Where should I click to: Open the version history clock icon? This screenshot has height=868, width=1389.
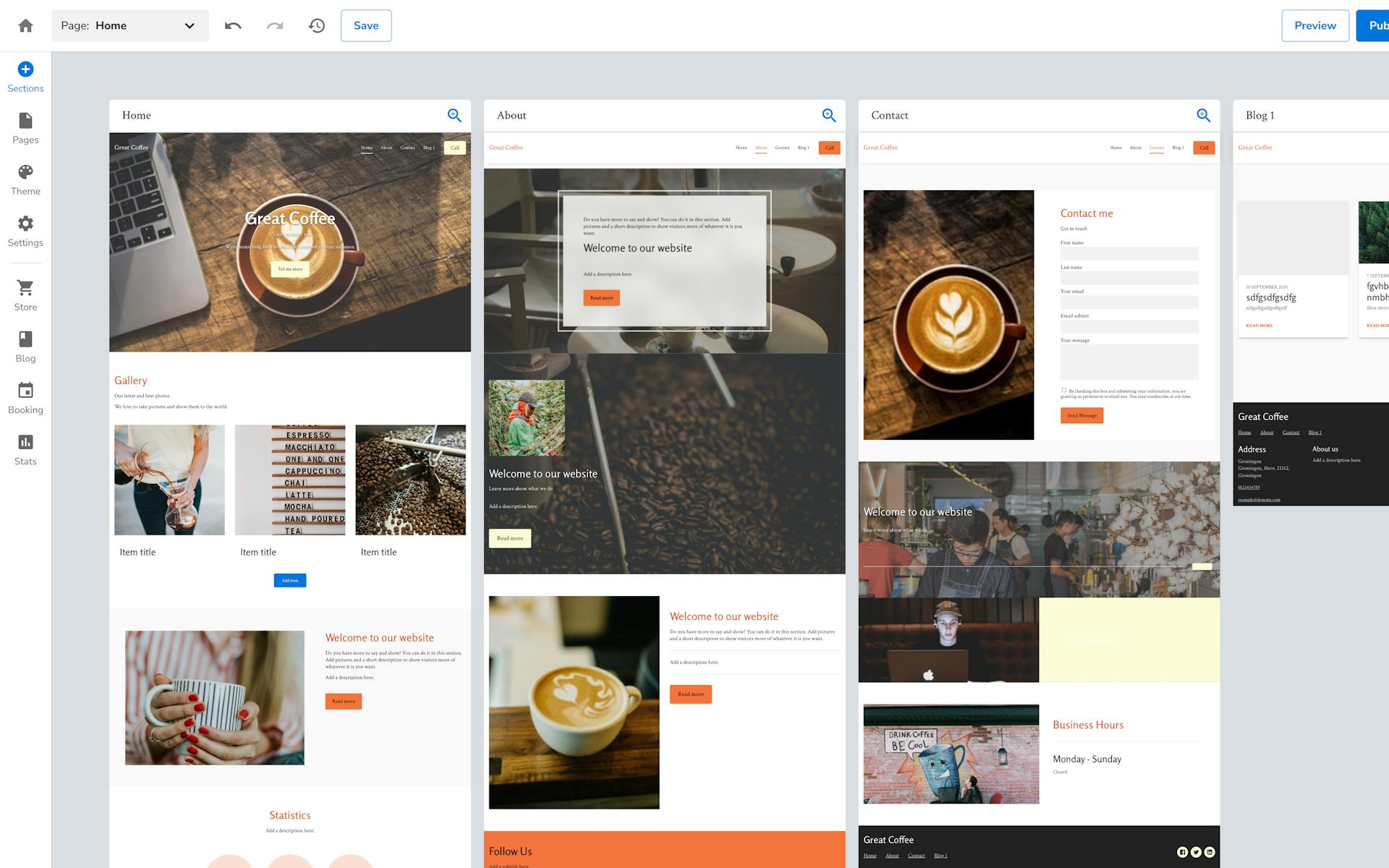click(x=317, y=26)
